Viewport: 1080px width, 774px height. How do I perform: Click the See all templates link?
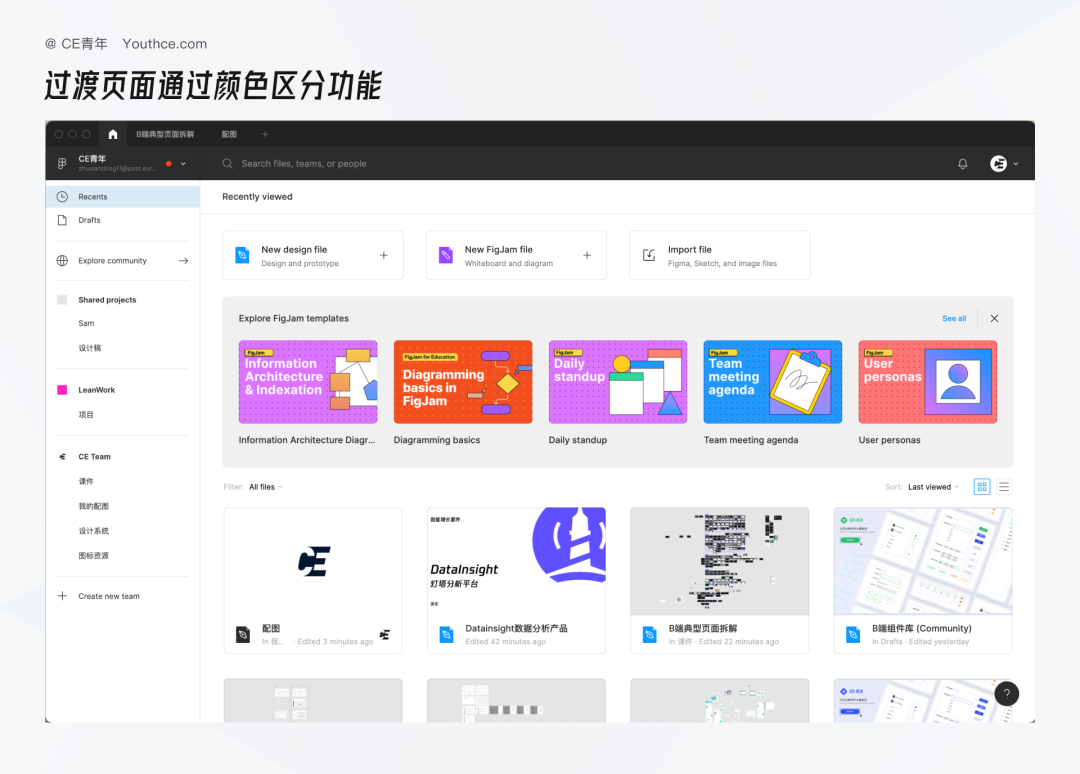954,318
